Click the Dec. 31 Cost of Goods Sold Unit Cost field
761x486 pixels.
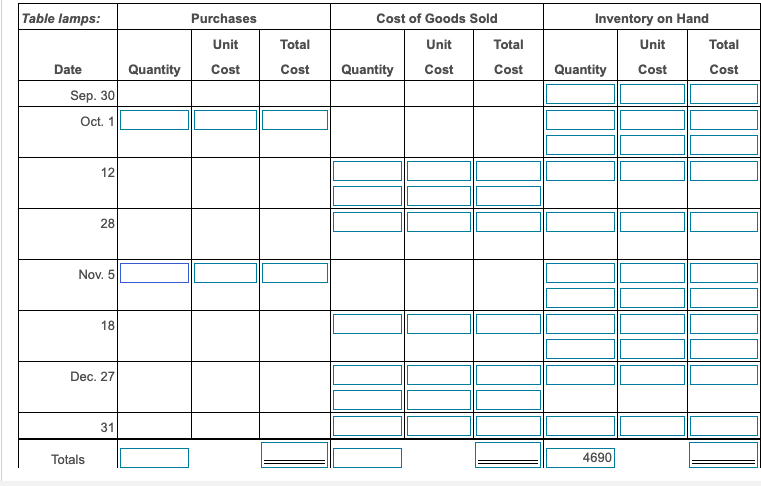click(439, 426)
